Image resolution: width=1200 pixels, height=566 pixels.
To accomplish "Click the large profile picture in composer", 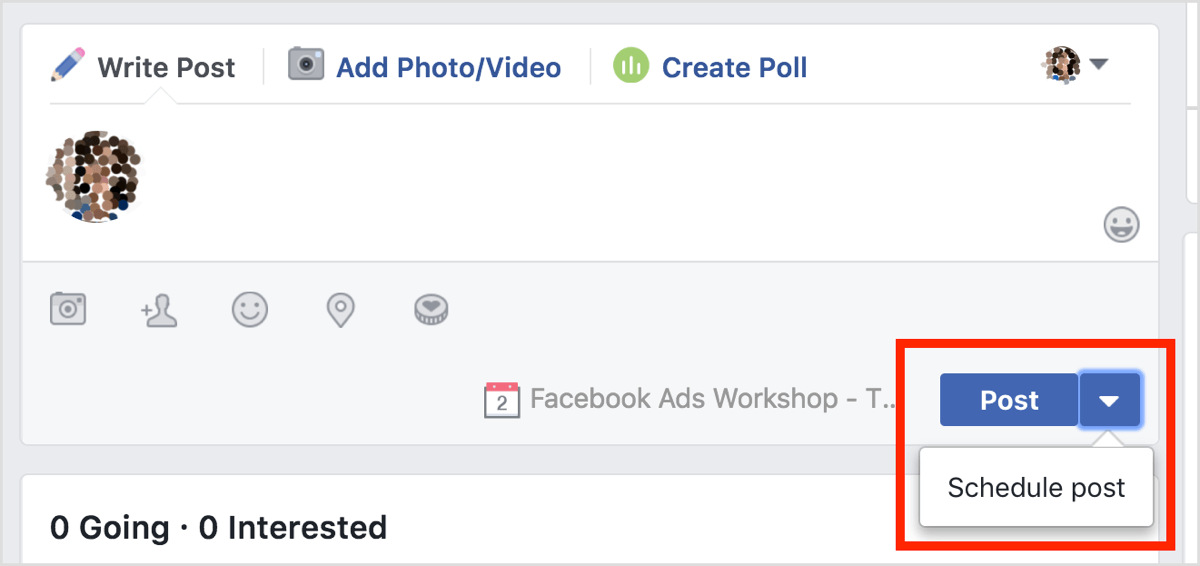I will [93, 176].
